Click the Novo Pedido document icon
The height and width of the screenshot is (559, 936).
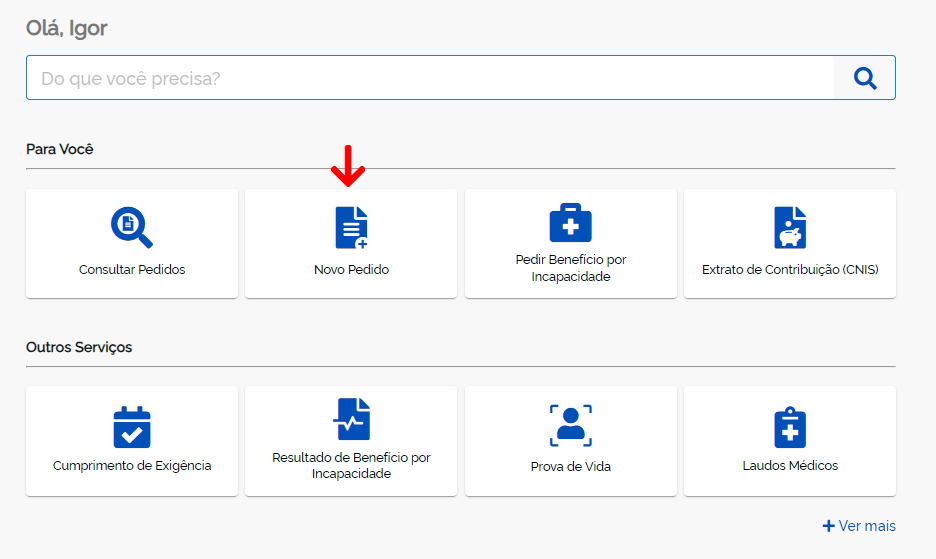pyautogui.click(x=352, y=227)
